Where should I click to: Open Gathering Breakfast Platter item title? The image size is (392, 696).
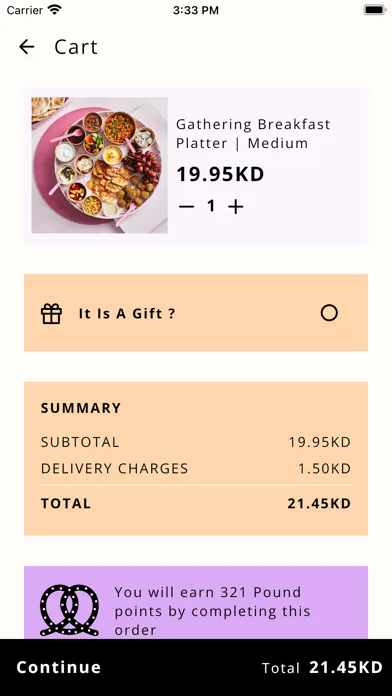pos(253,134)
